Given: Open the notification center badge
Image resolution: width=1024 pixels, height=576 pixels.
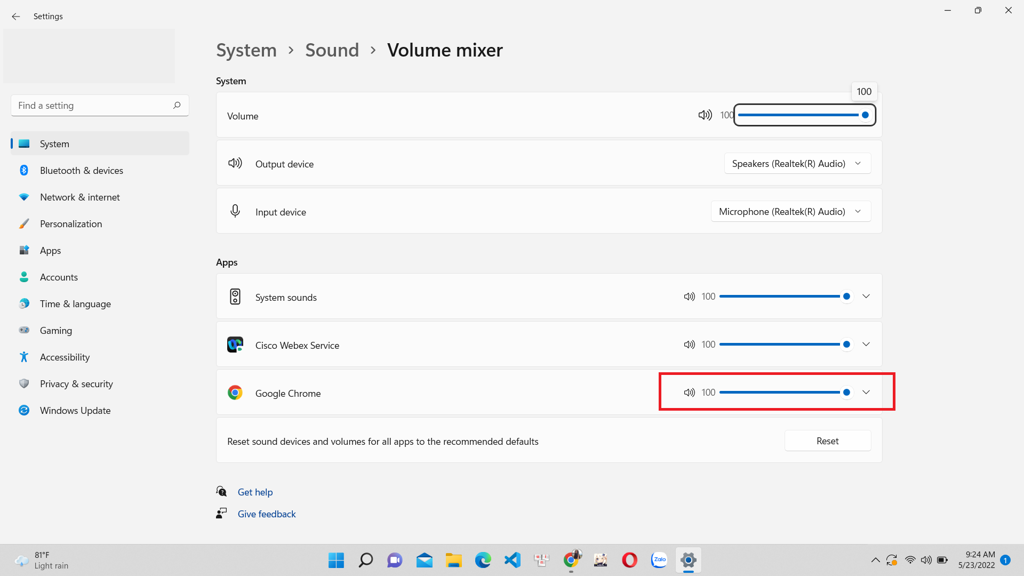Looking at the screenshot, I should point(1006,560).
